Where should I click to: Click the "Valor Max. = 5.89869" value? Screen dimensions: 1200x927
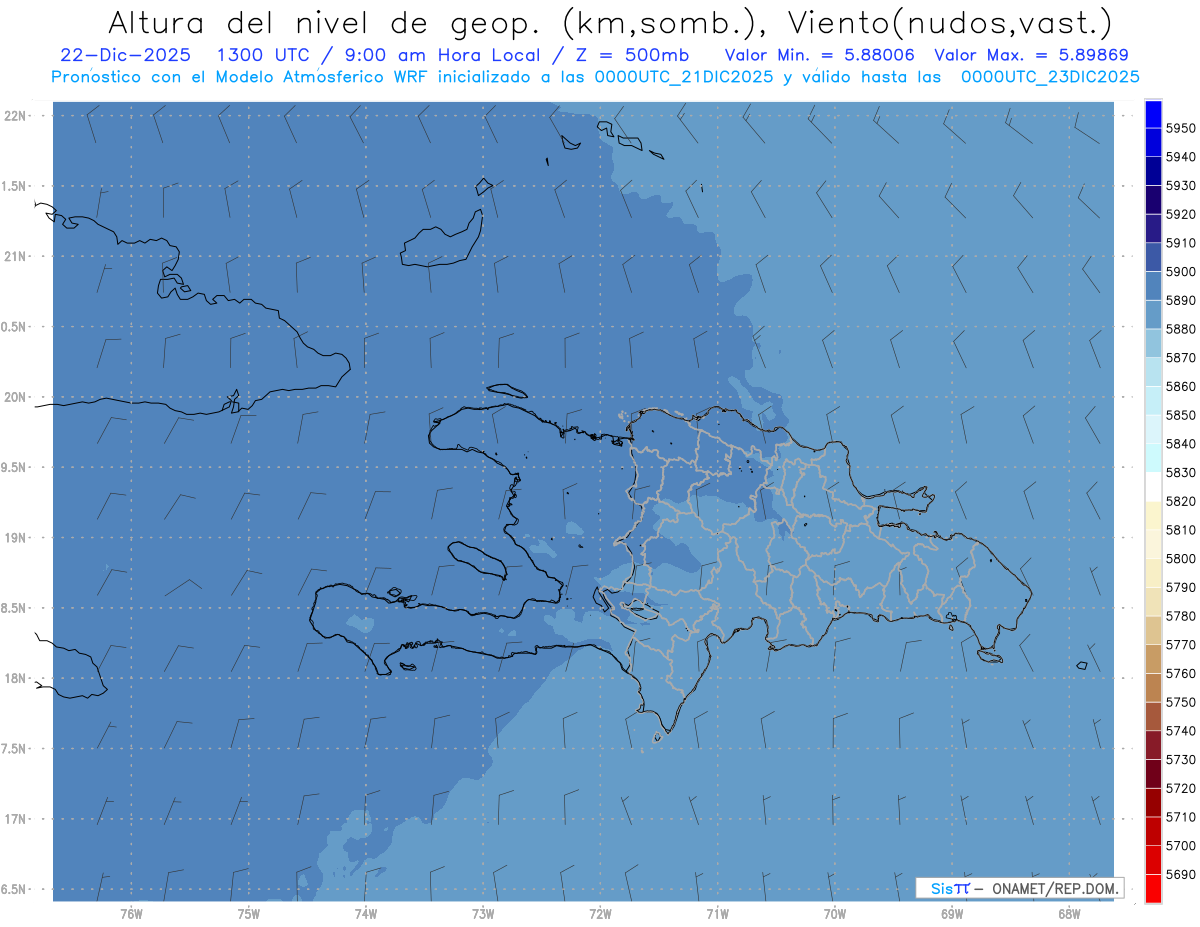tap(1030, 55)
